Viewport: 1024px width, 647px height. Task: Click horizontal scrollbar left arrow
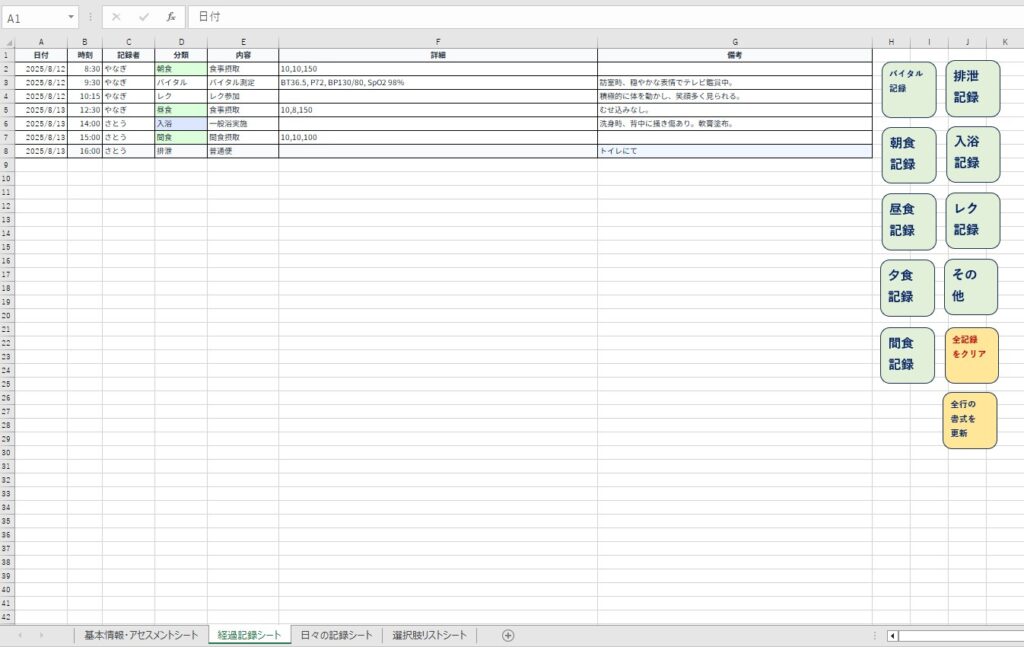[894, 635]
